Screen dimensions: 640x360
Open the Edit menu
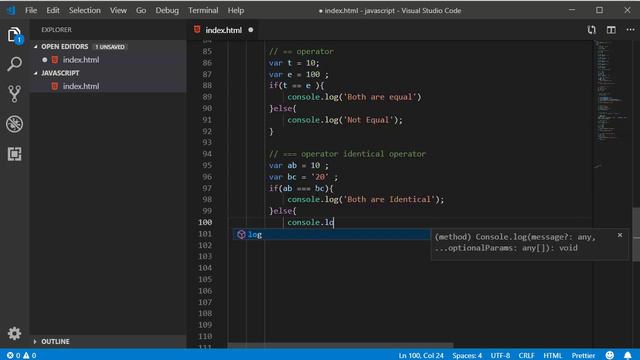[x=53, y=11]
